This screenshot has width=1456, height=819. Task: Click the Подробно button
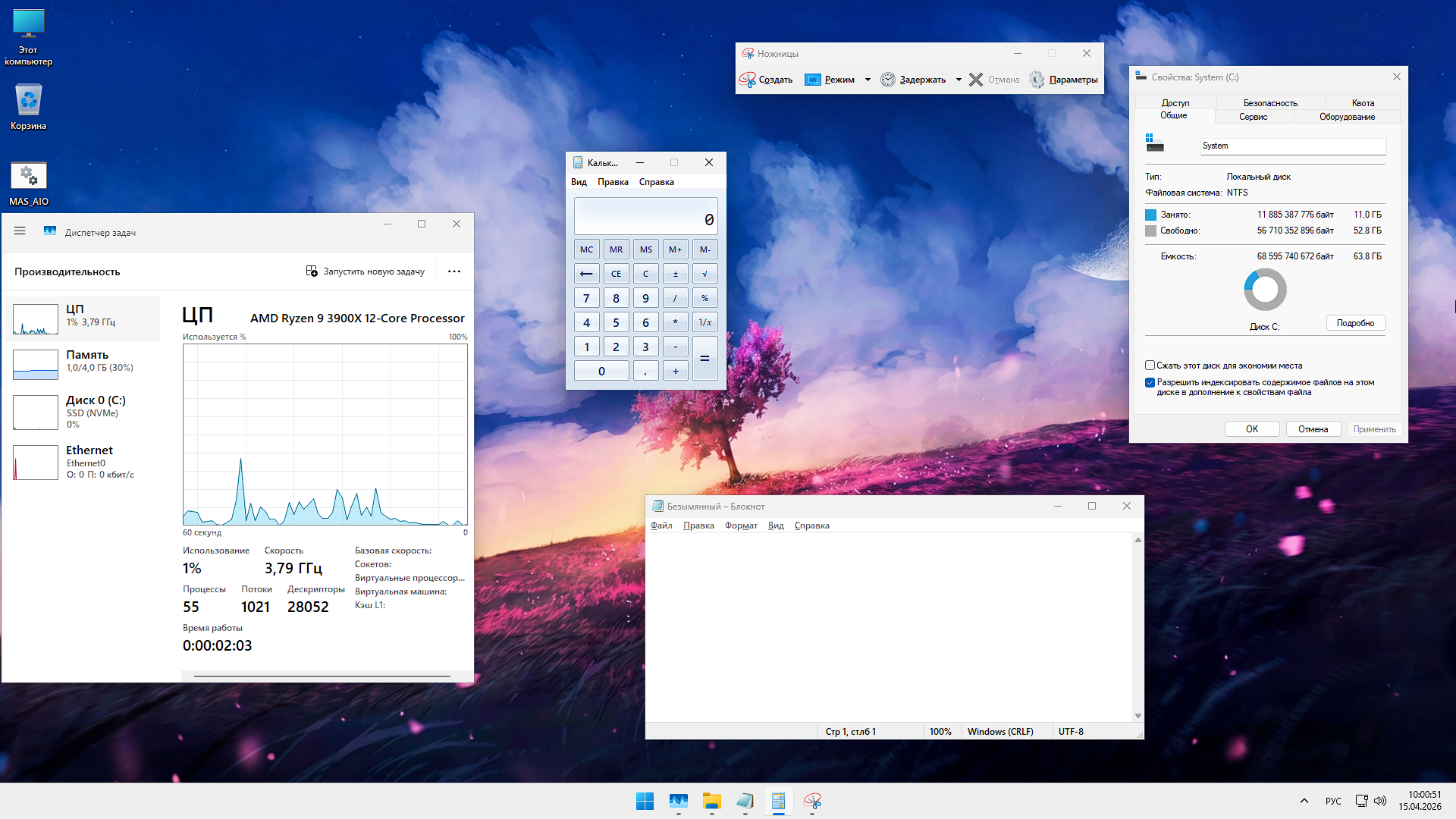(1355, 322)
